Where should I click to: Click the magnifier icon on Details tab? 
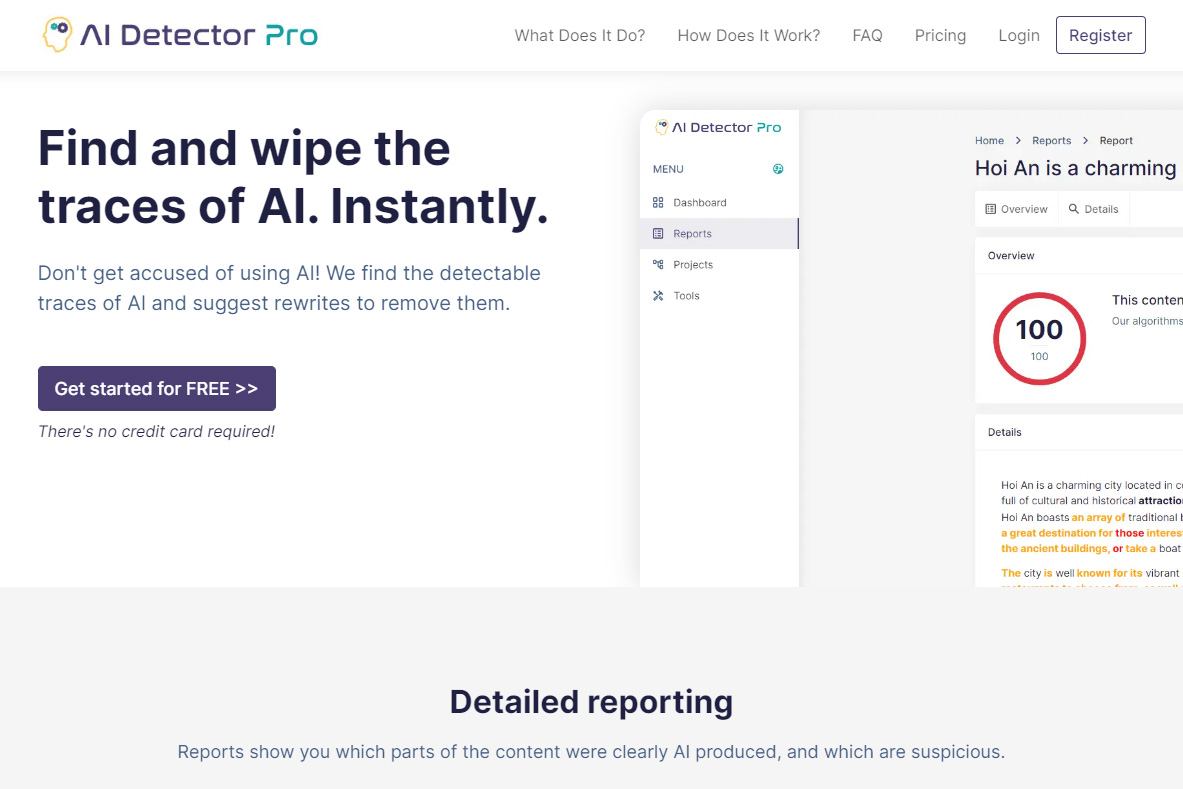(1074, 209)
